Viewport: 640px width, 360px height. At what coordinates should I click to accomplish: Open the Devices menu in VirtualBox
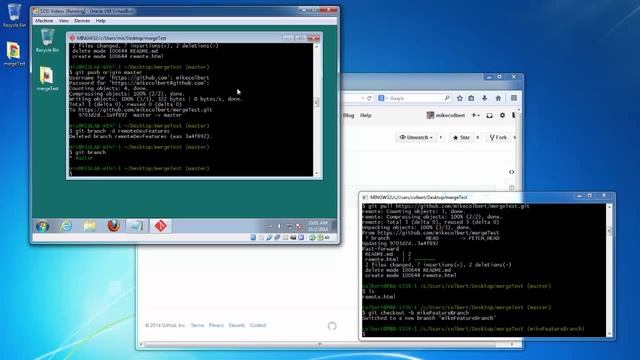tap(82, 20)
